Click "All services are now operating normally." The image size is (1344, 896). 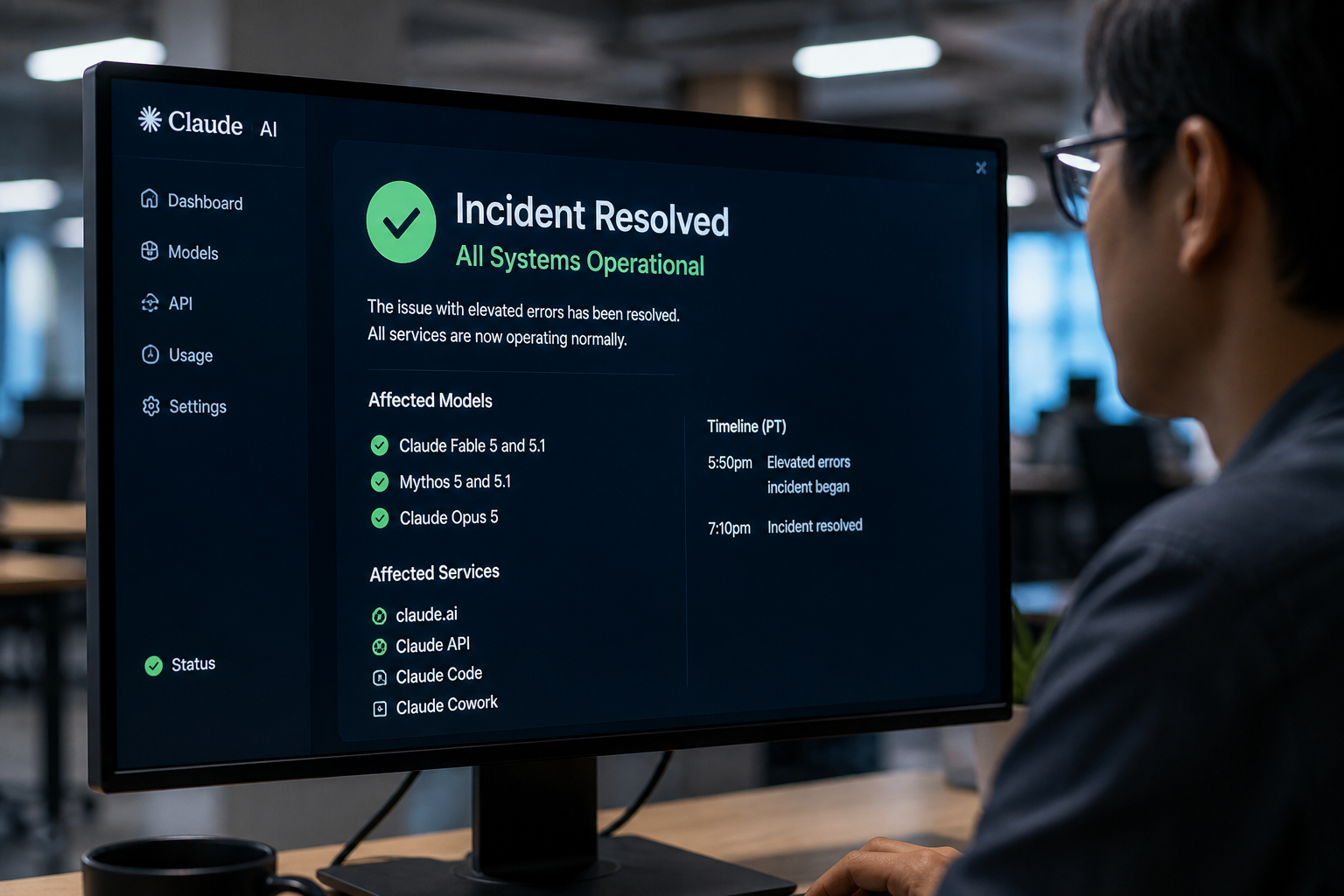(497, 336)
